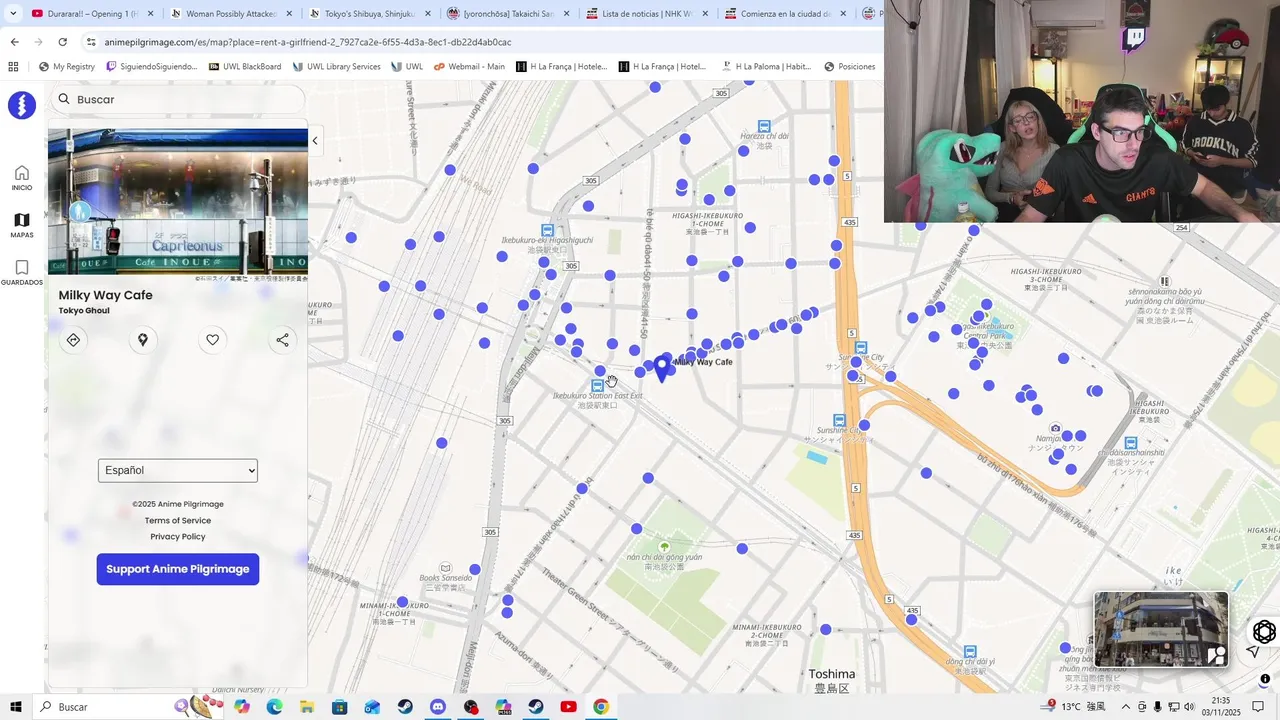Open the UWL Library Services bookmark

point(337,67)
